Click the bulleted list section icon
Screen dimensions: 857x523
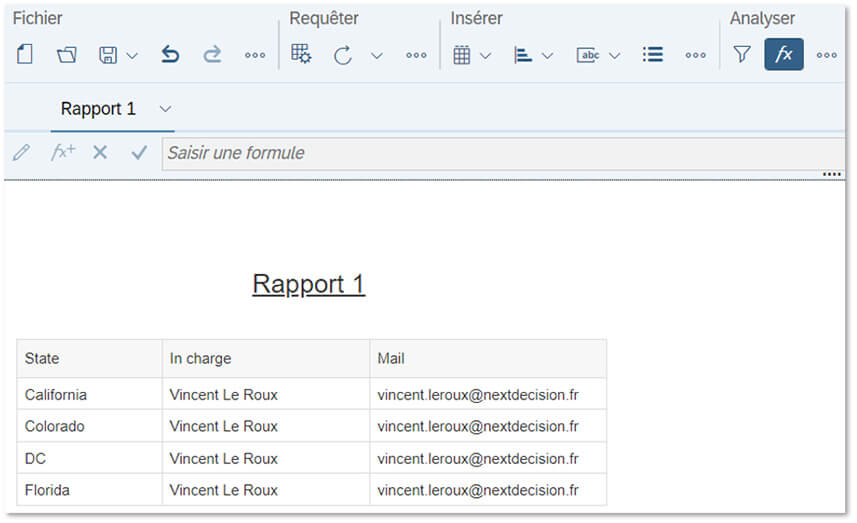pos(653,55)
